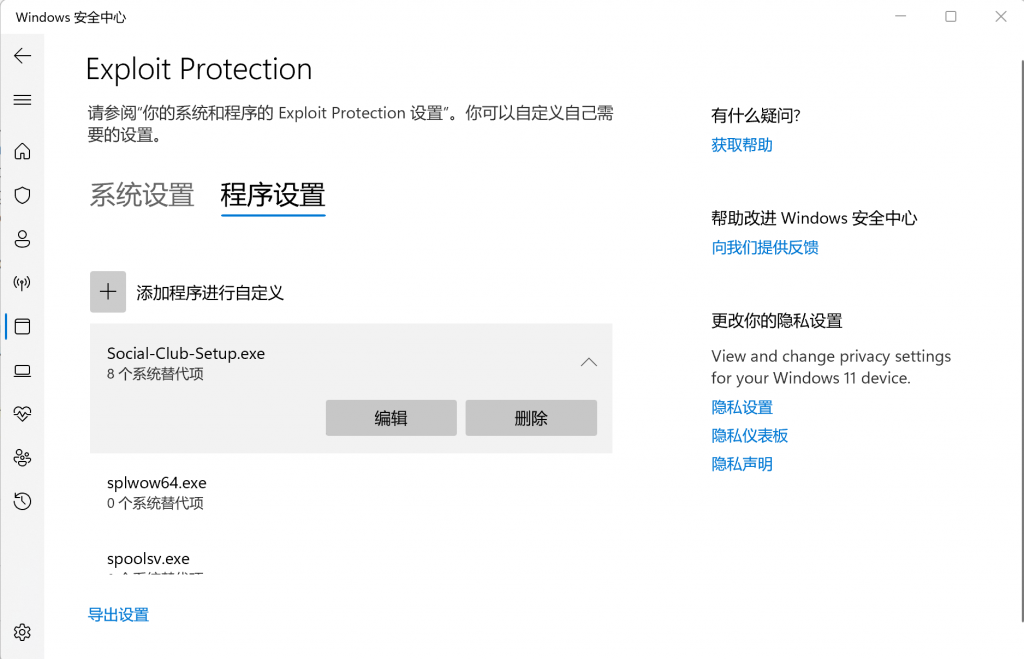The image size is (1024, 659).
Task: Open Family options sidebar icon
Action: (x=22, y=457)
